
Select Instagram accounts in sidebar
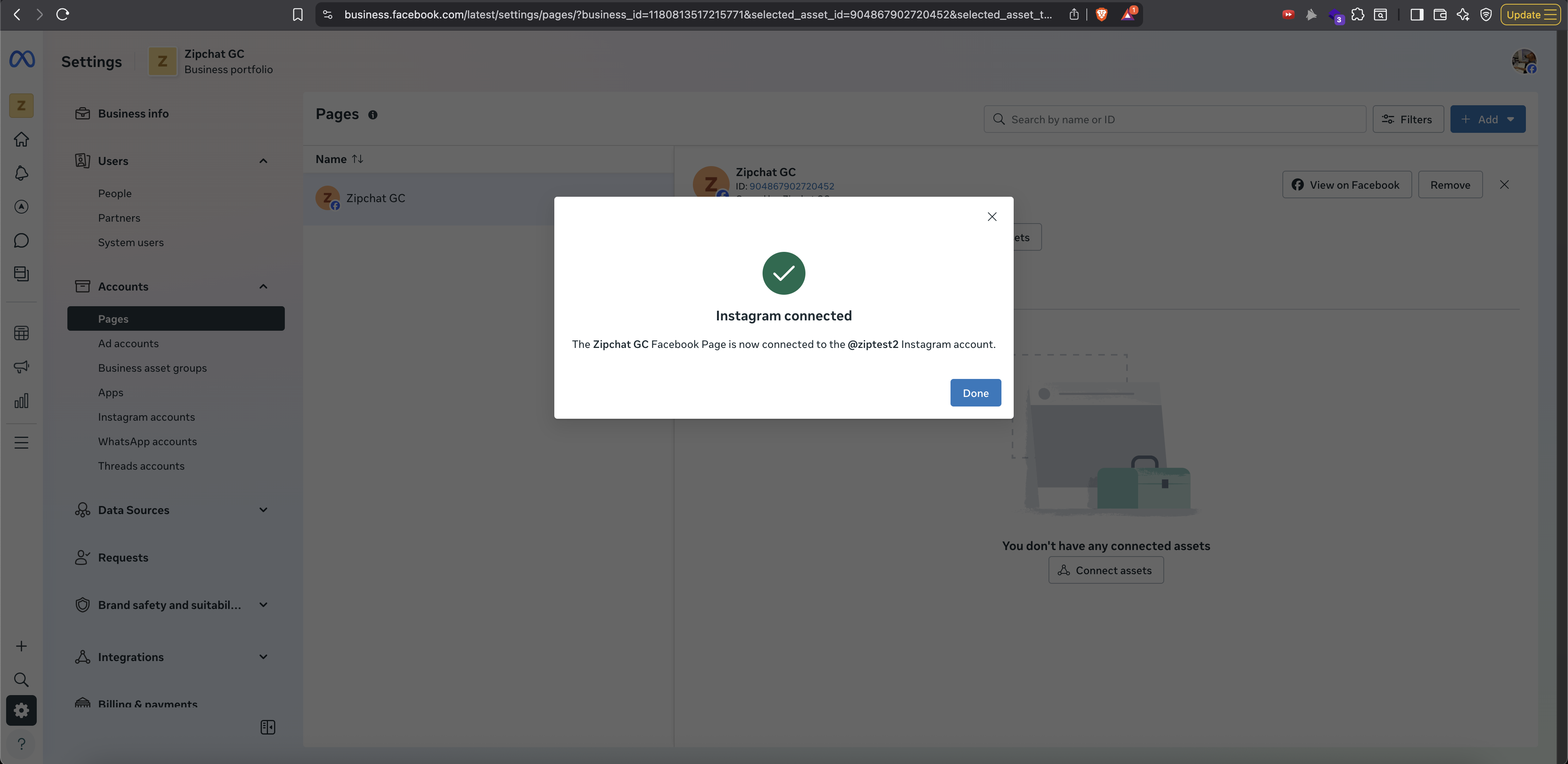[x=146, y=417]
